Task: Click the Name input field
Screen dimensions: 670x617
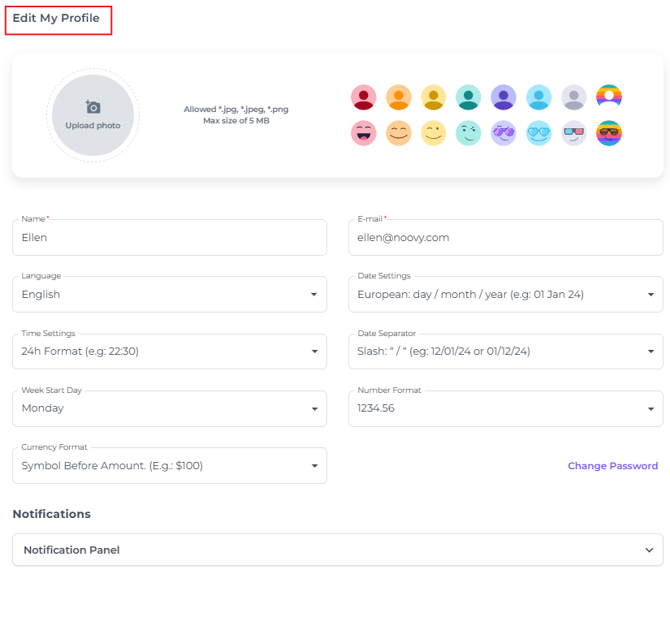Action: 169,238
